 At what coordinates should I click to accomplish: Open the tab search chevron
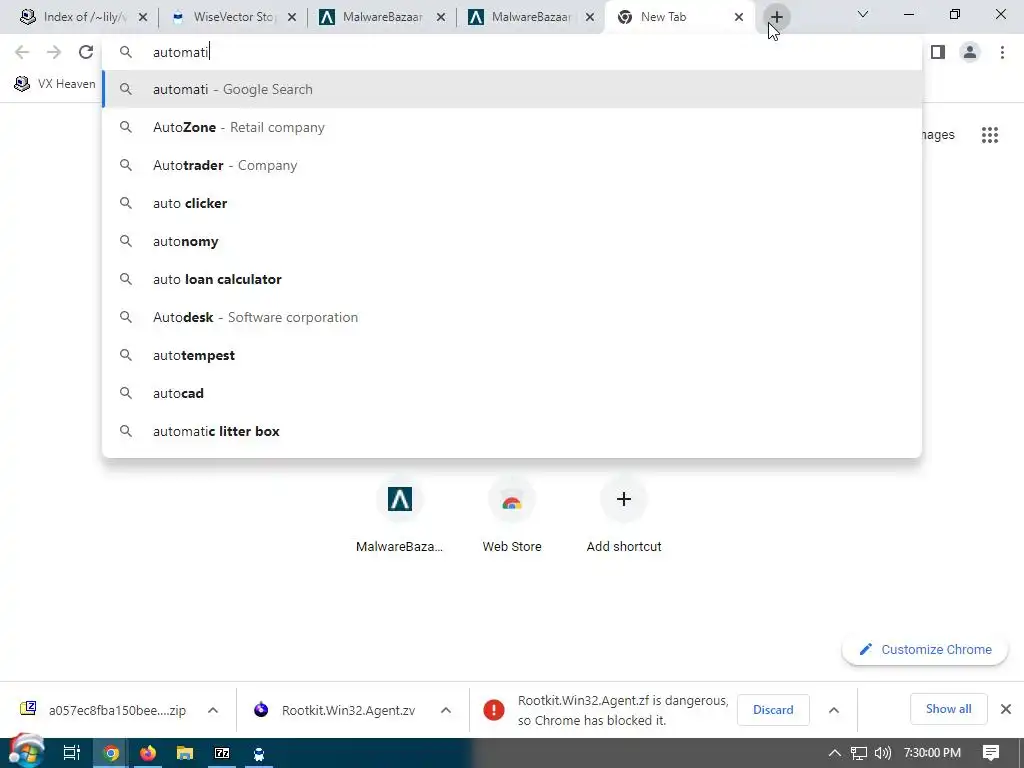(863, 14)
